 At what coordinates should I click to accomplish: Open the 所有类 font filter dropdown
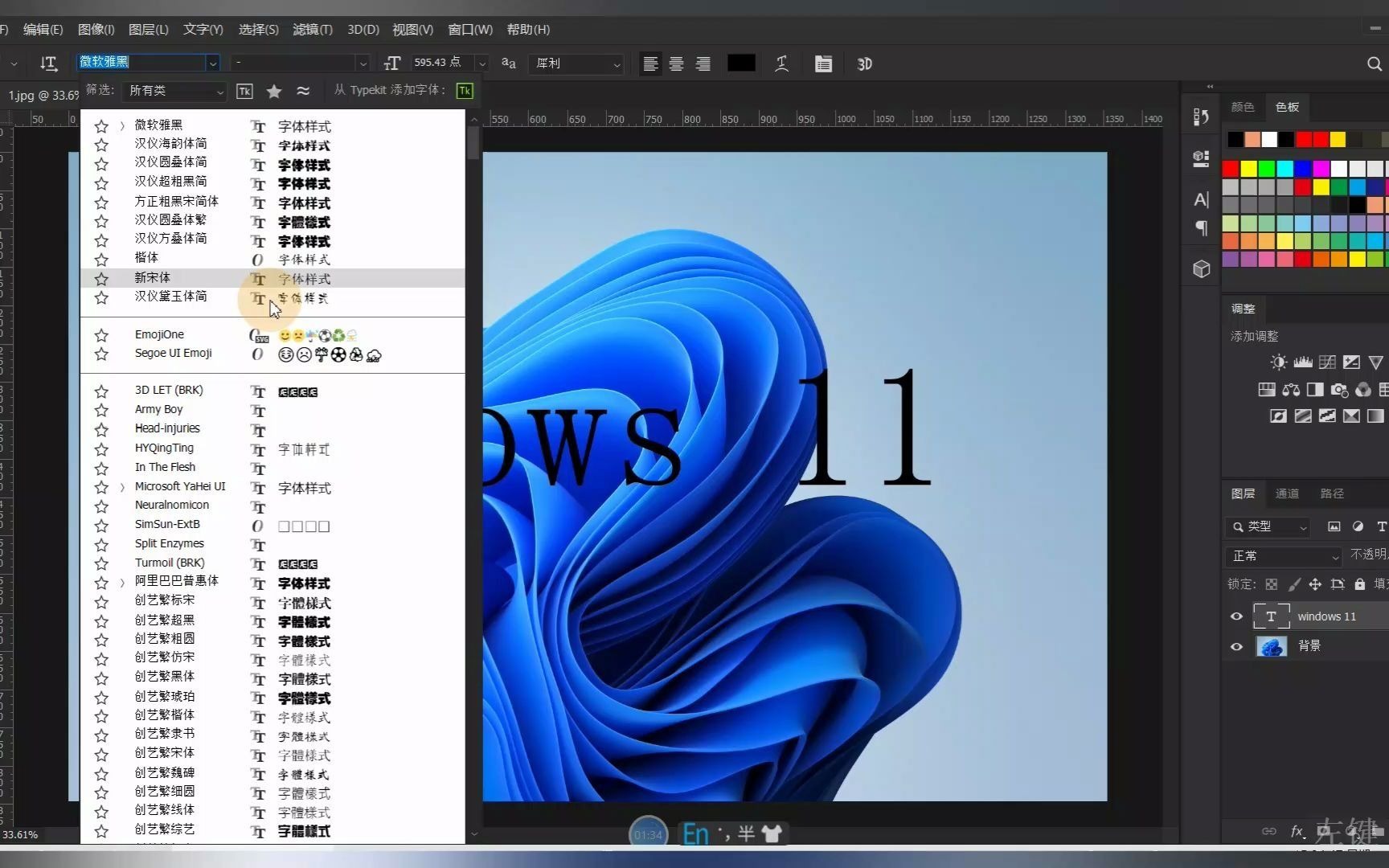174,91
